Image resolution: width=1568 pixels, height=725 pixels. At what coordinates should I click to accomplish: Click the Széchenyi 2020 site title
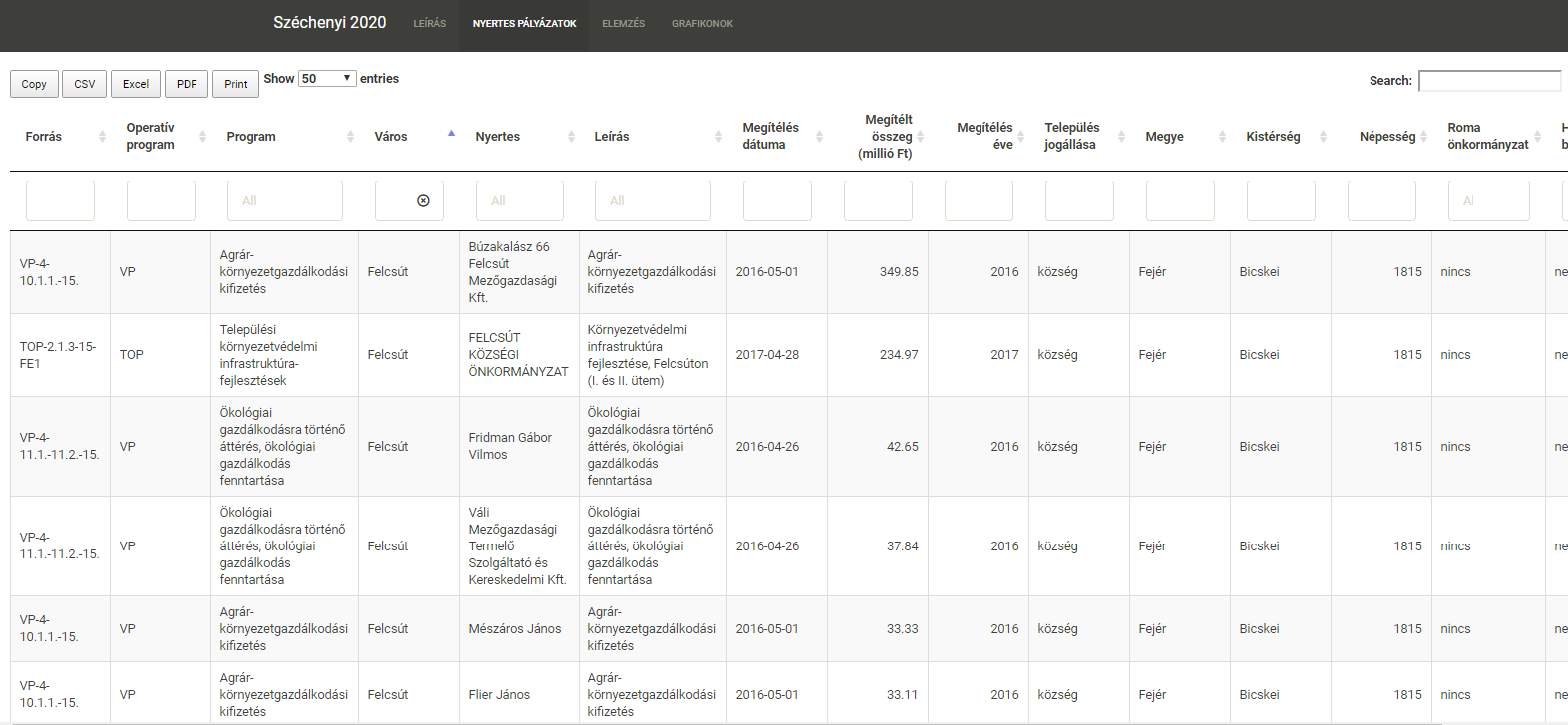point(329,23)
